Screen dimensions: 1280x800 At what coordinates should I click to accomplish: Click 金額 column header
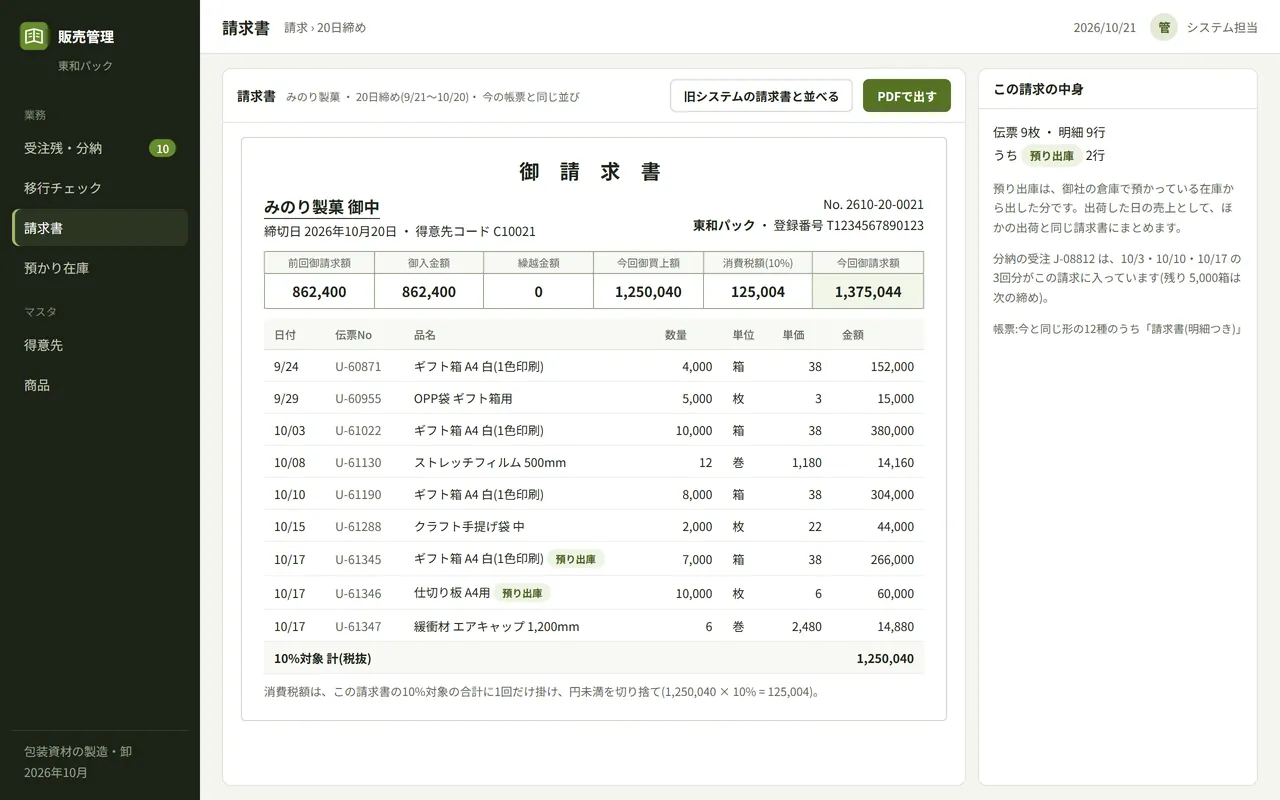(x=853, y=335)
